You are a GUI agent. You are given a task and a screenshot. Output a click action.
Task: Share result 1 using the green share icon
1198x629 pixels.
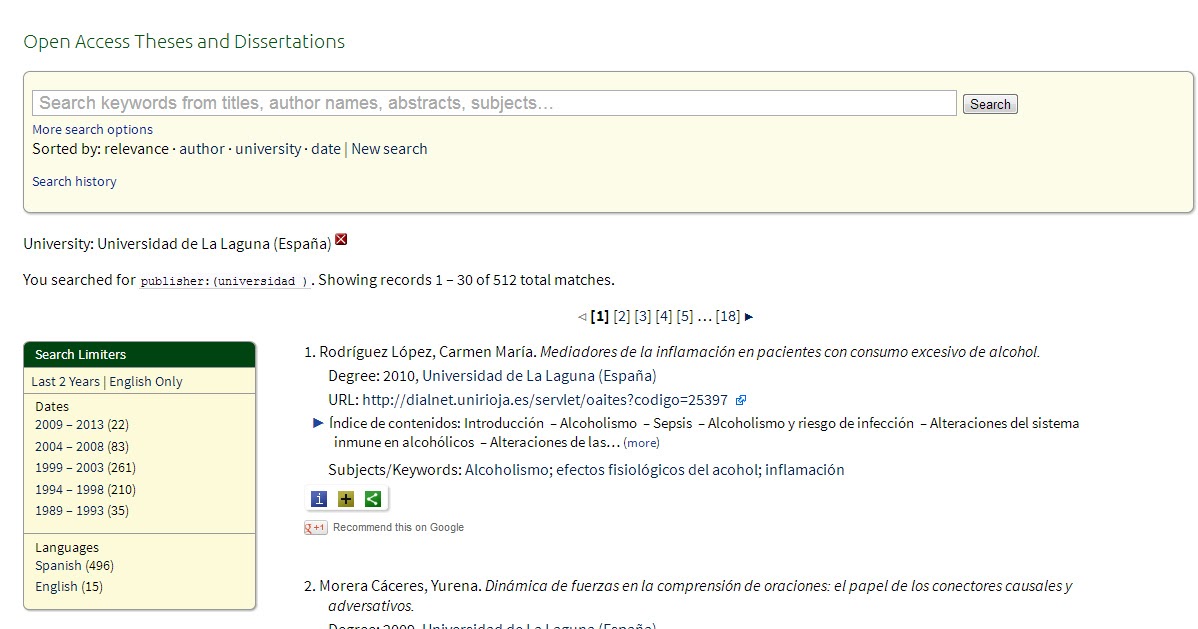[x=373, y=499]
